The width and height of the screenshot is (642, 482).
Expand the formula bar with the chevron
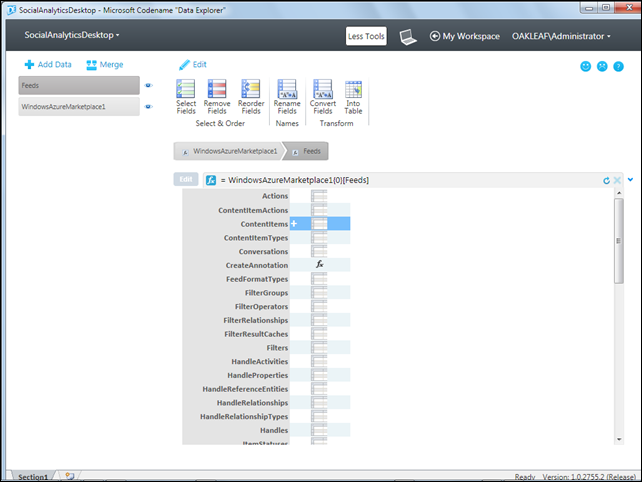click(631, 179)
